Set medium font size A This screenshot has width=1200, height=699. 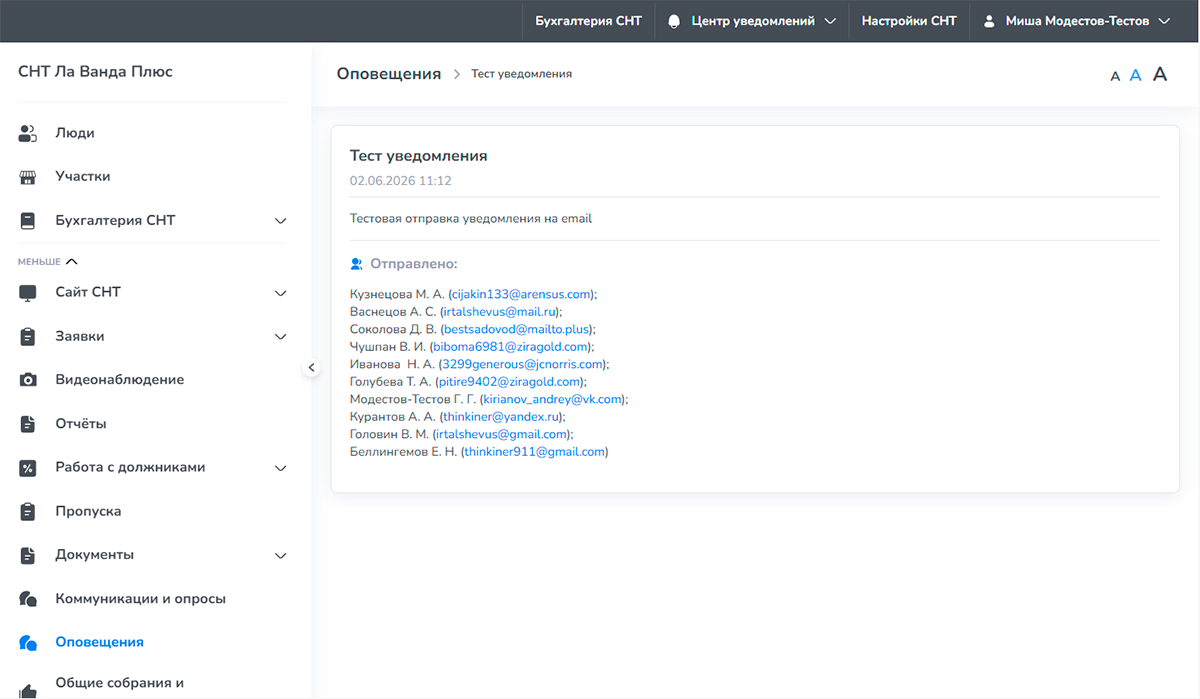click(1135, 75)
